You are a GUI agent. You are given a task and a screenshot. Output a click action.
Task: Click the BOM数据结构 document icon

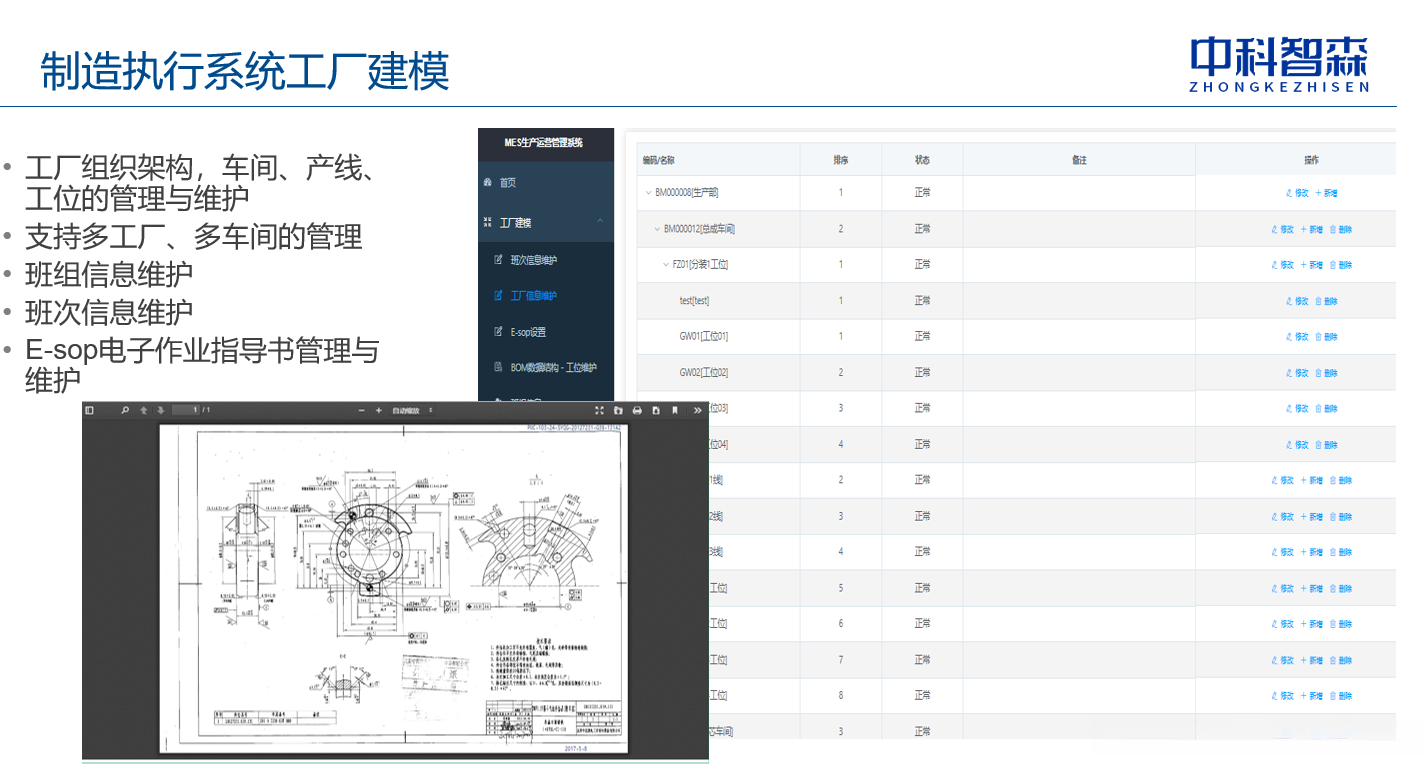[498, 368]
